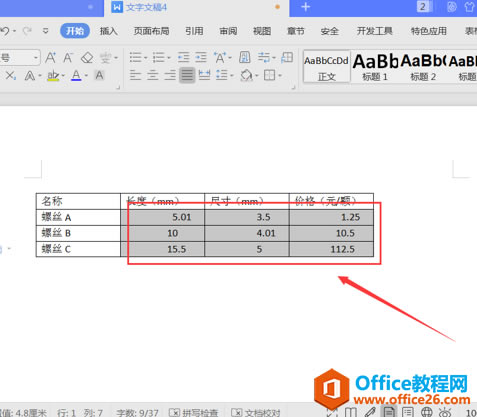Image resolution: width=477 pixels, height=417 pixels.
Task: Click the yellow text highlight color button
Action: click(x=53, y=76)
